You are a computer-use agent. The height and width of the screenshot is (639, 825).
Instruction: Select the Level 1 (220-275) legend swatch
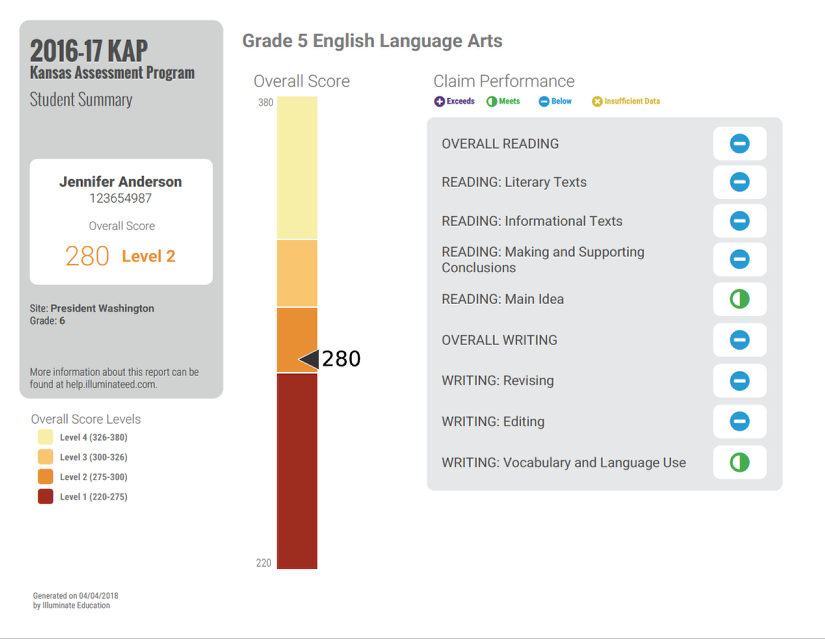[x=45, y=496]
